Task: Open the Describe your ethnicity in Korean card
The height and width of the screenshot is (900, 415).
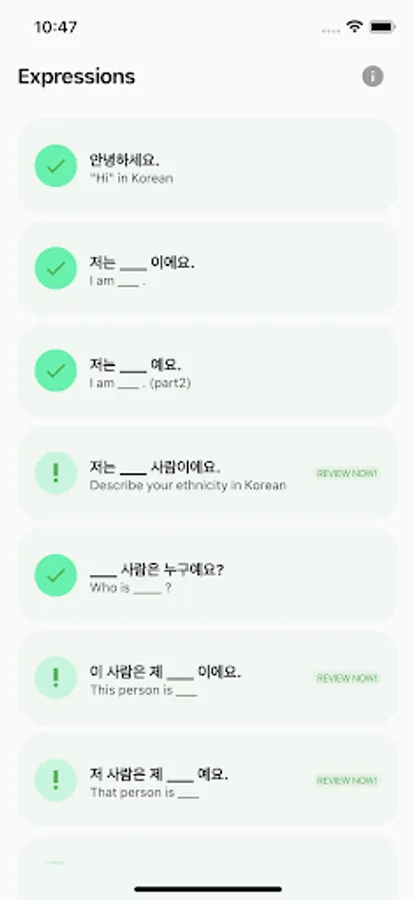Action: [208, 473]
